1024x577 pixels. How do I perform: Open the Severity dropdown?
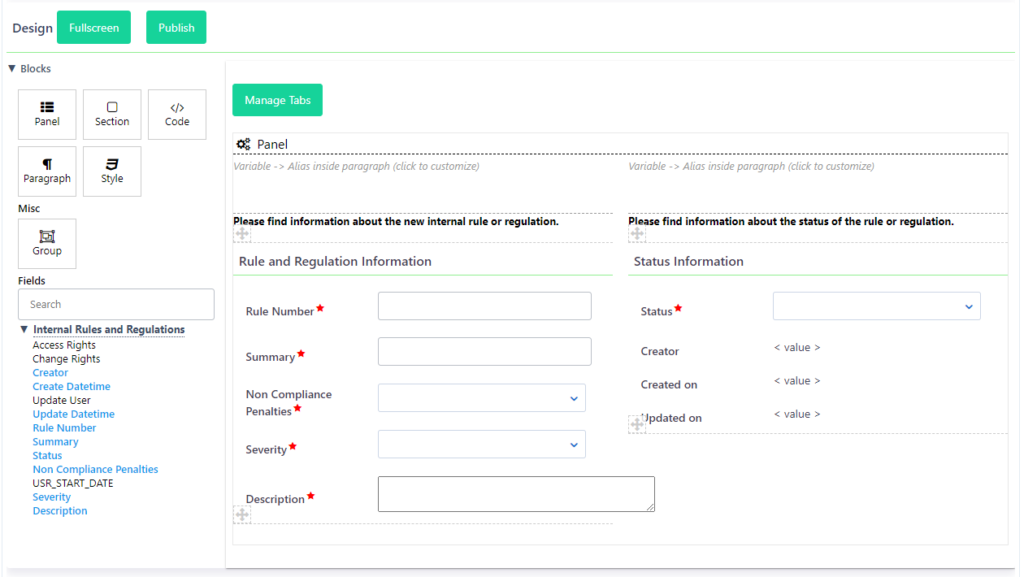pos(481,444)
